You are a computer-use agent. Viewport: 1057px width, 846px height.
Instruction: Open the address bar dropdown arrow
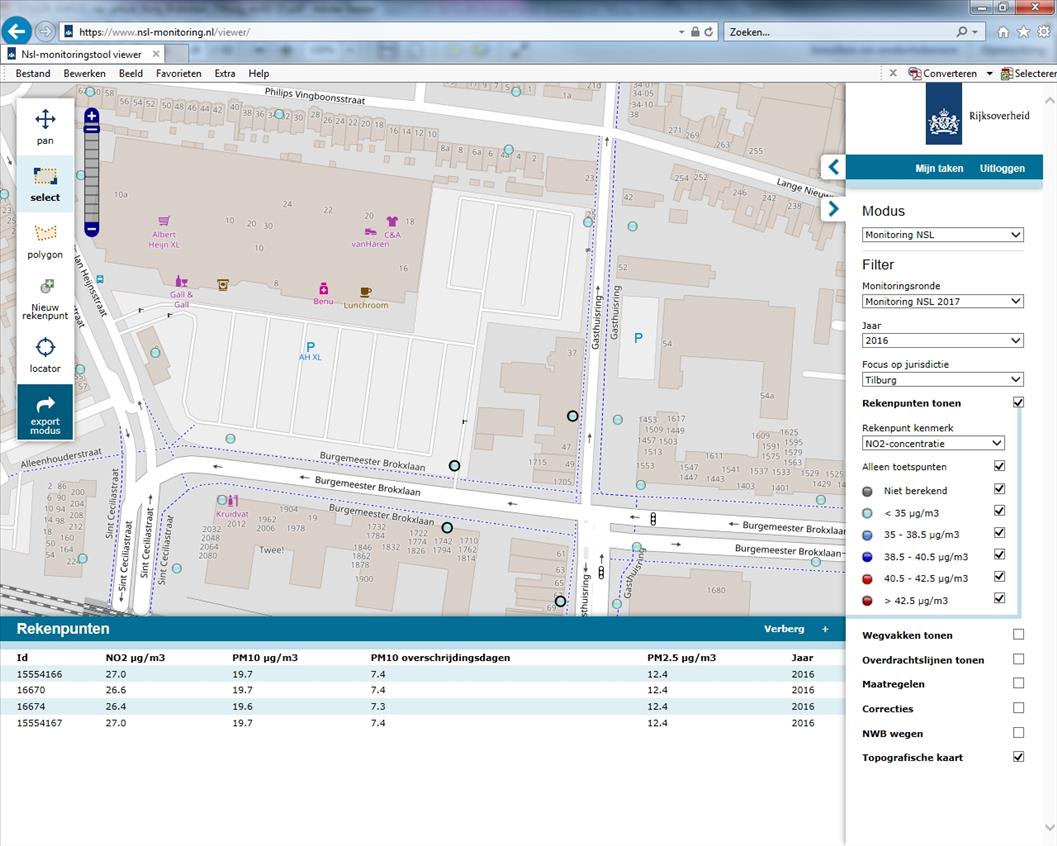point(682,32)
